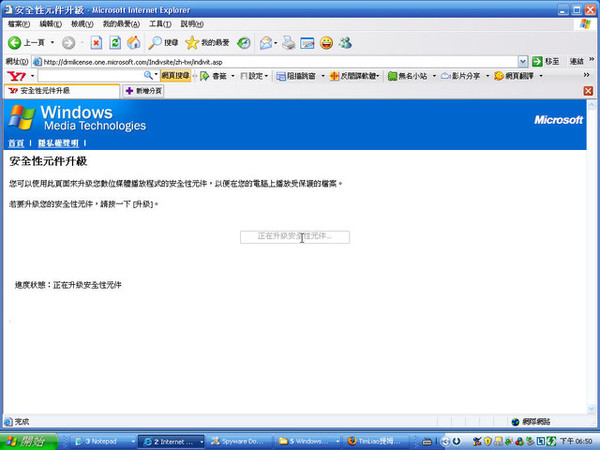The height and width of the screenshot is (450, 600).
Task: Switch to the Windows folders taskbar group
Action: click(308, 442)
